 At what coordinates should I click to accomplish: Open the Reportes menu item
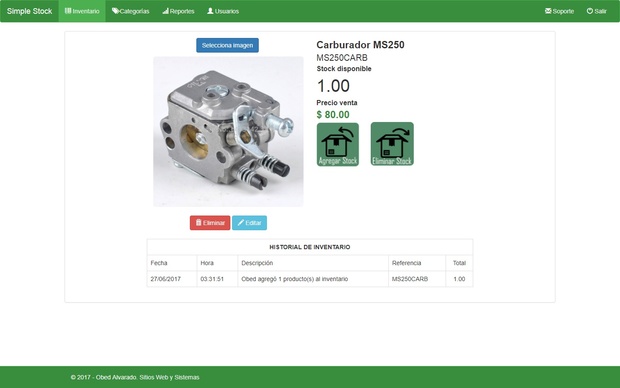(x=178, y=11)
